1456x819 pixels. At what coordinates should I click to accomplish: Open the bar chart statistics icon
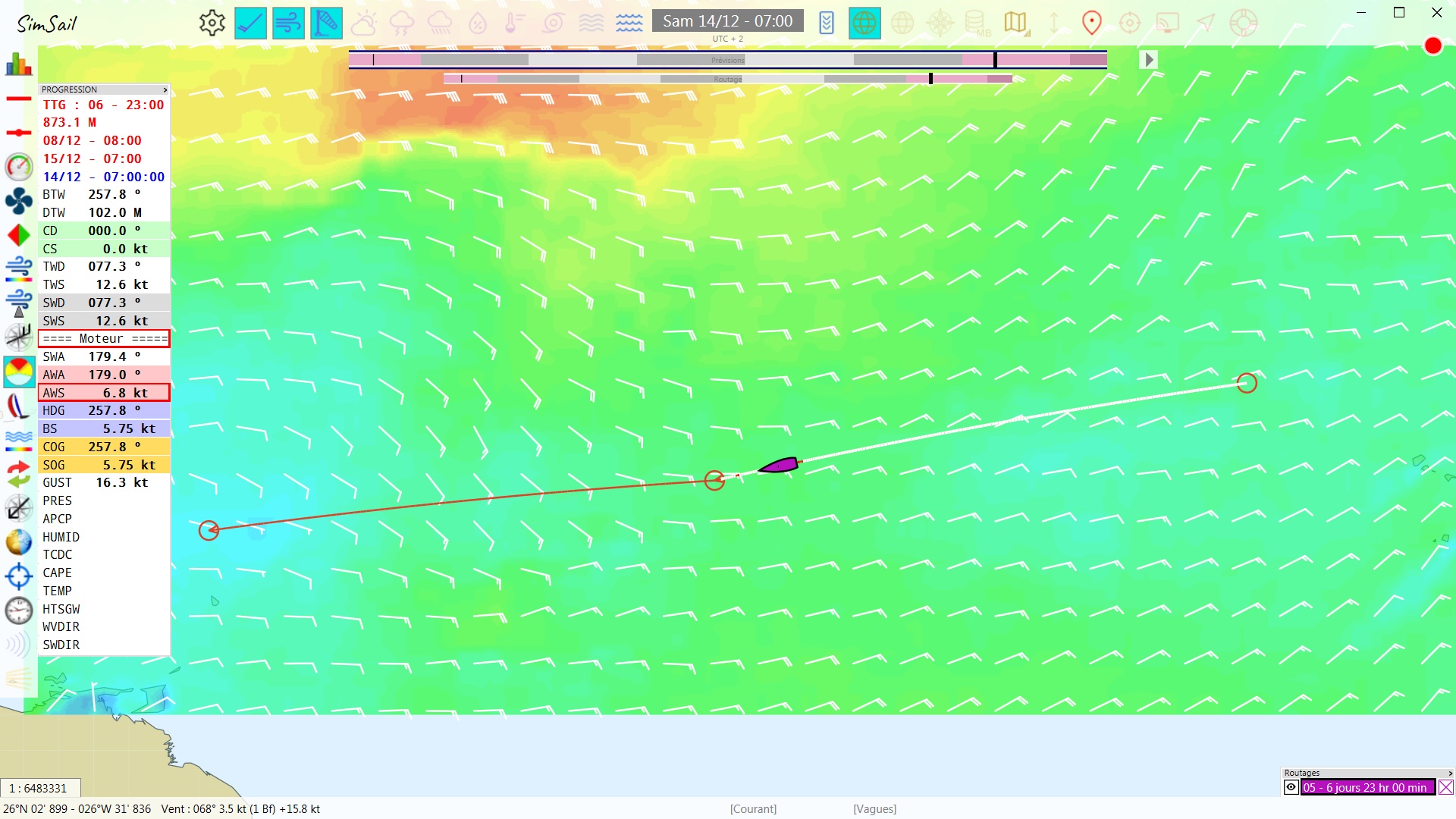(18, 65)
